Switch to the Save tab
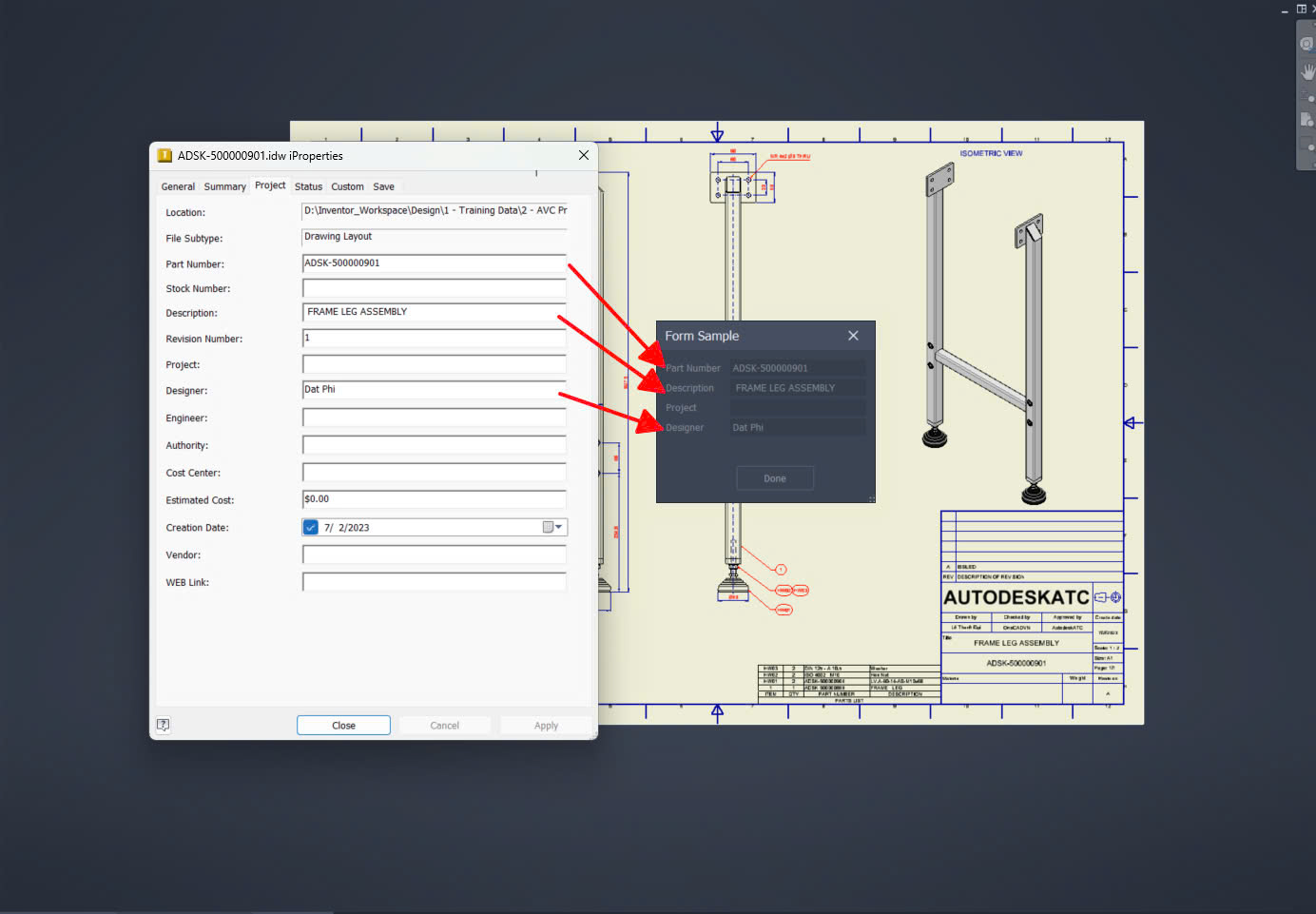1316x914 pixels. pos(383,186)
